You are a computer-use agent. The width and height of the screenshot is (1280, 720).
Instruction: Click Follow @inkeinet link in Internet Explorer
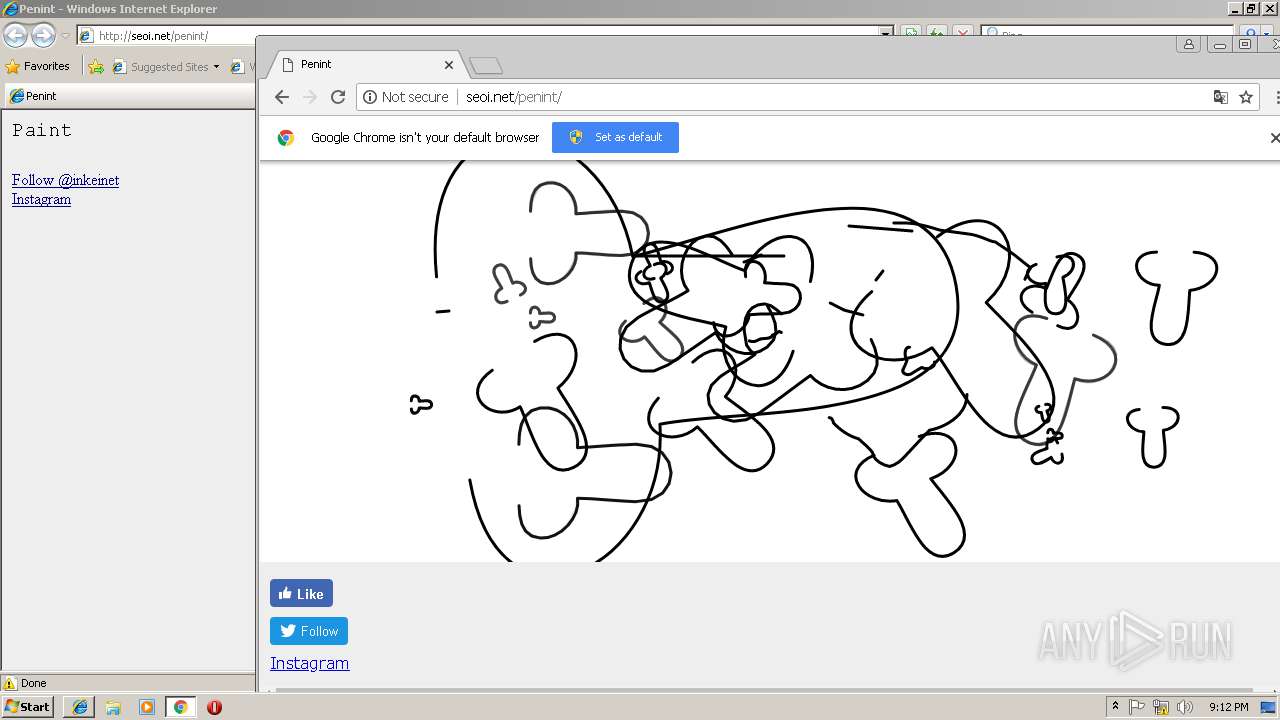(65, 180)
